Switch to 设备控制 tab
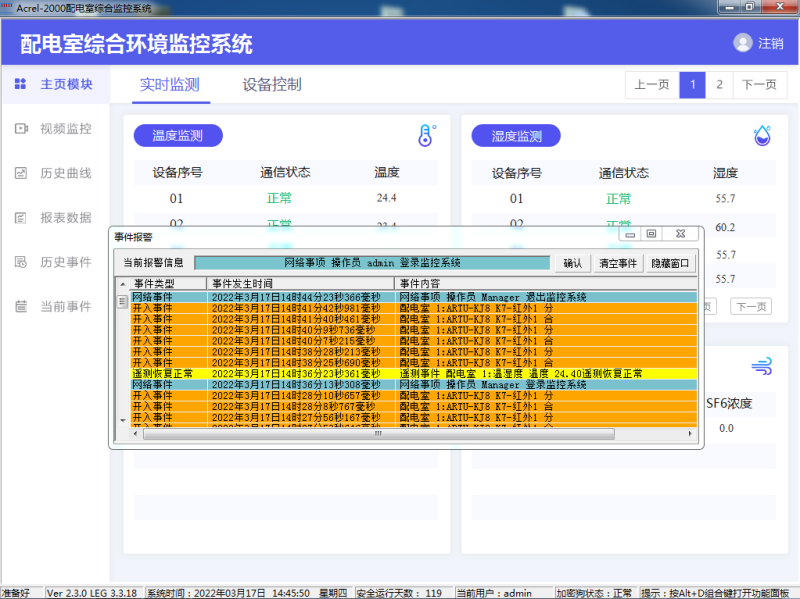 click(x=272, y=85)
